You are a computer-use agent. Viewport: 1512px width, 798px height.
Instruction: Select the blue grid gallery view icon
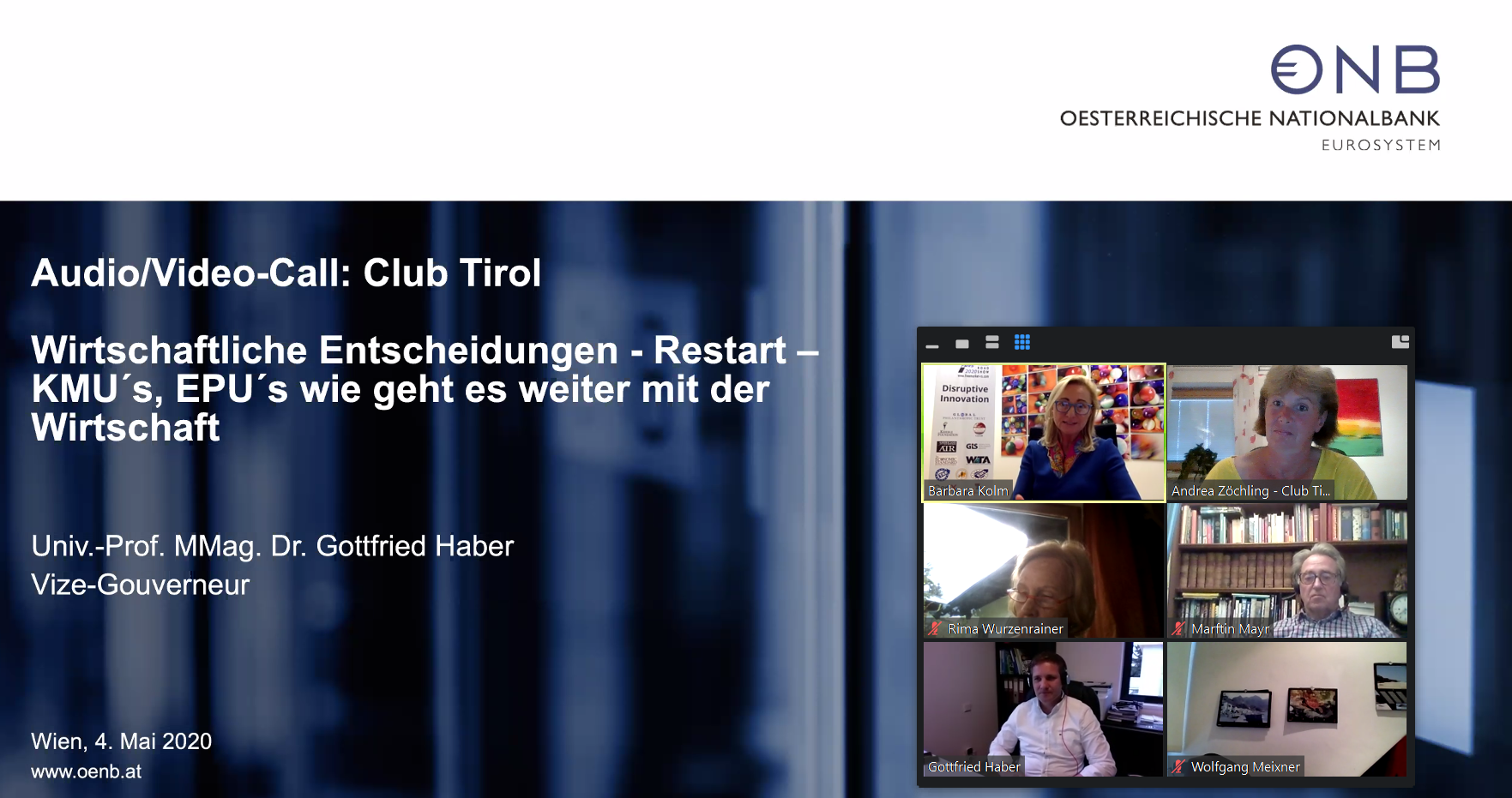[1022, 343]
